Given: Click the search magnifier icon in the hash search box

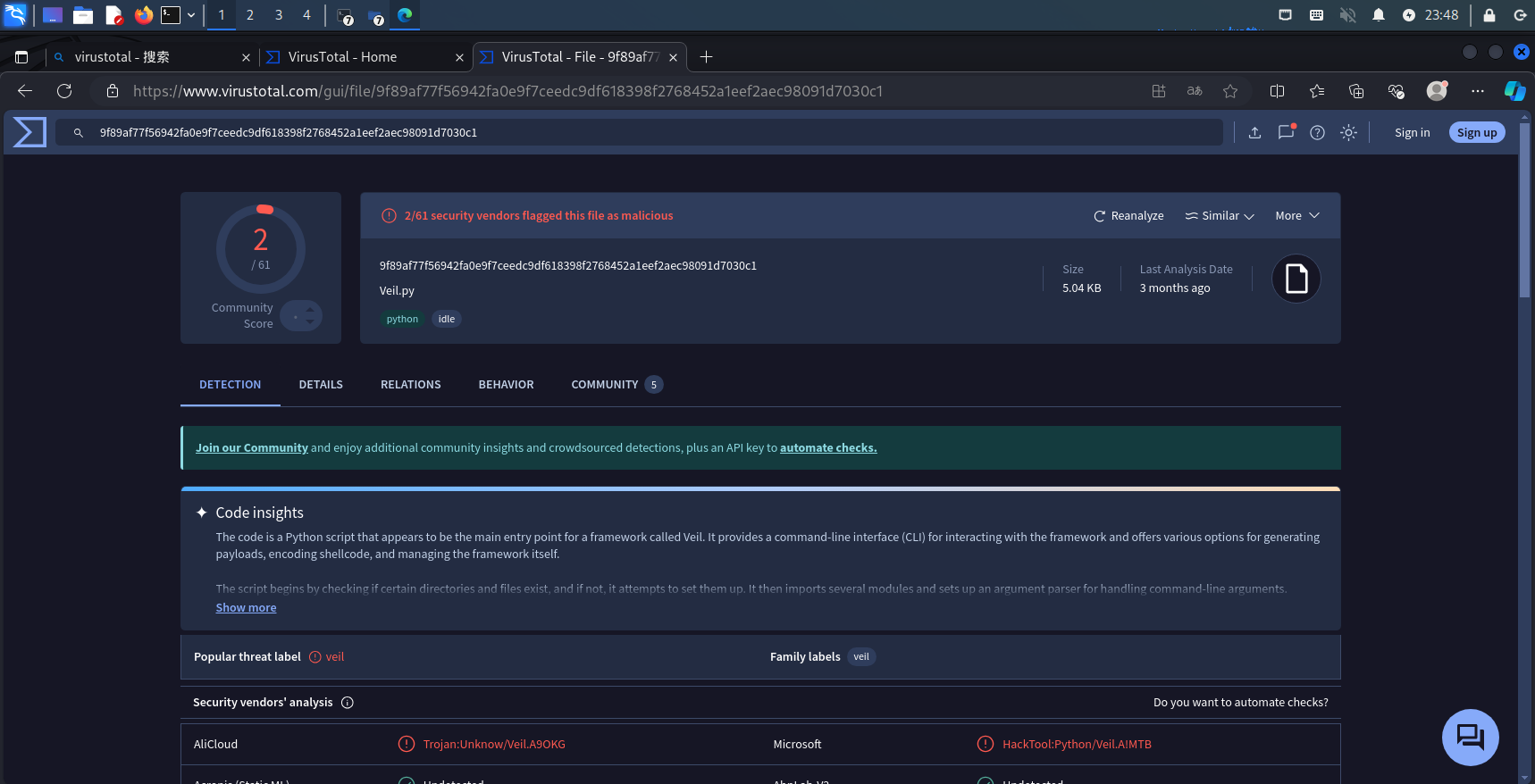Looking at the screenshot, I should [79, 132].
